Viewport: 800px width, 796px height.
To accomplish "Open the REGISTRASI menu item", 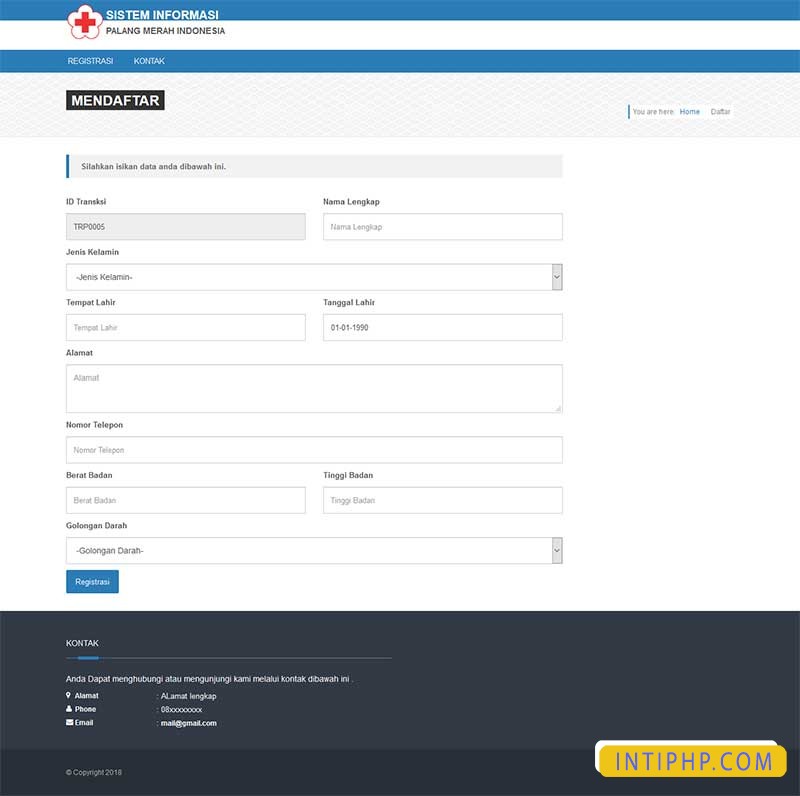I will (x=90, y=61).
